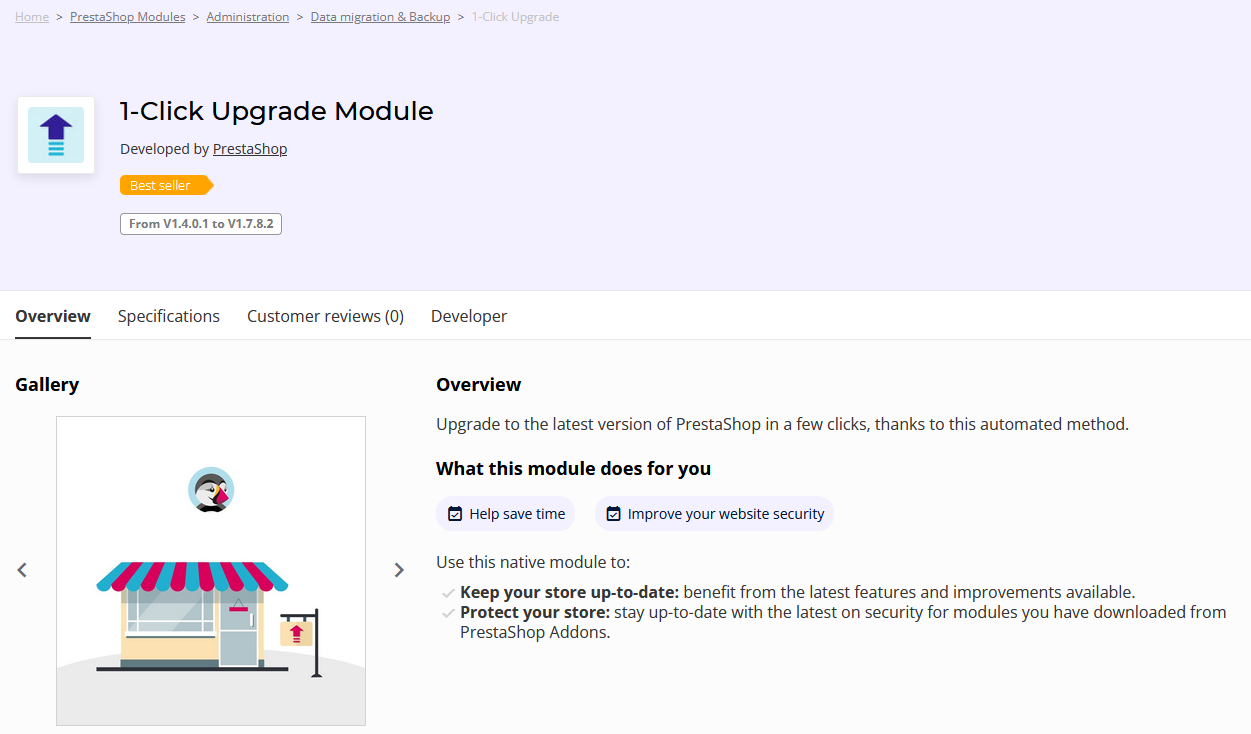1251x734 pixels.
Task: Click the PrestaShop puffin mascot icon
Action: [x=211, y=490]
